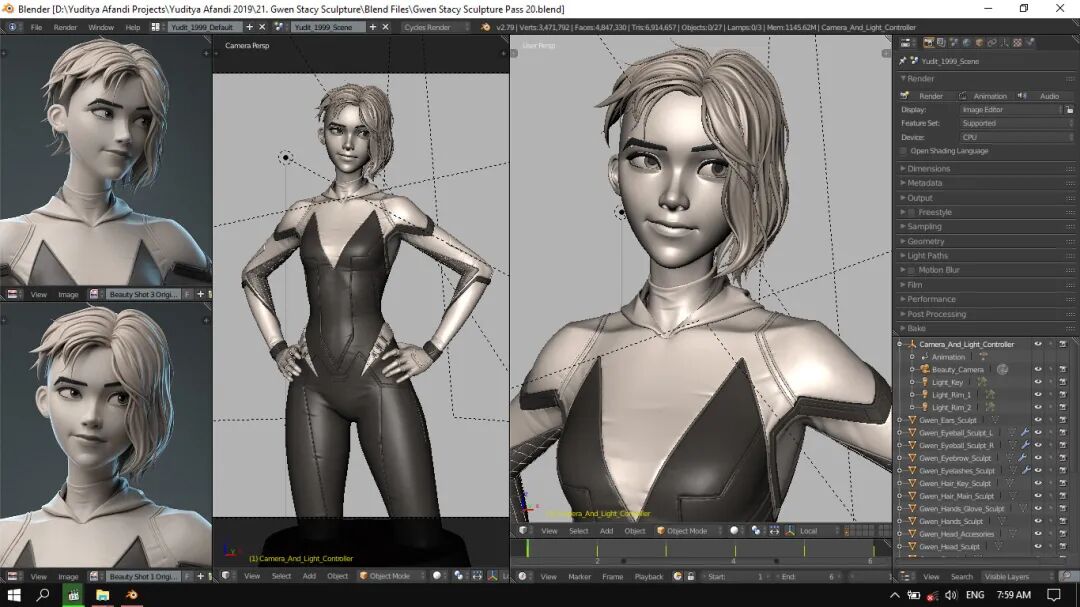Click the camera view editor type cube icon

tap(225, 576)
